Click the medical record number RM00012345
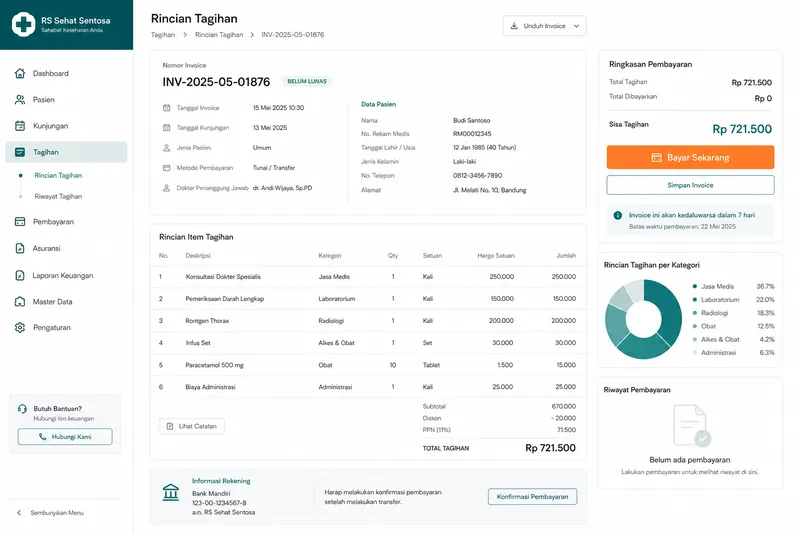This screenshot has height=533, width=800. point(472,134)
